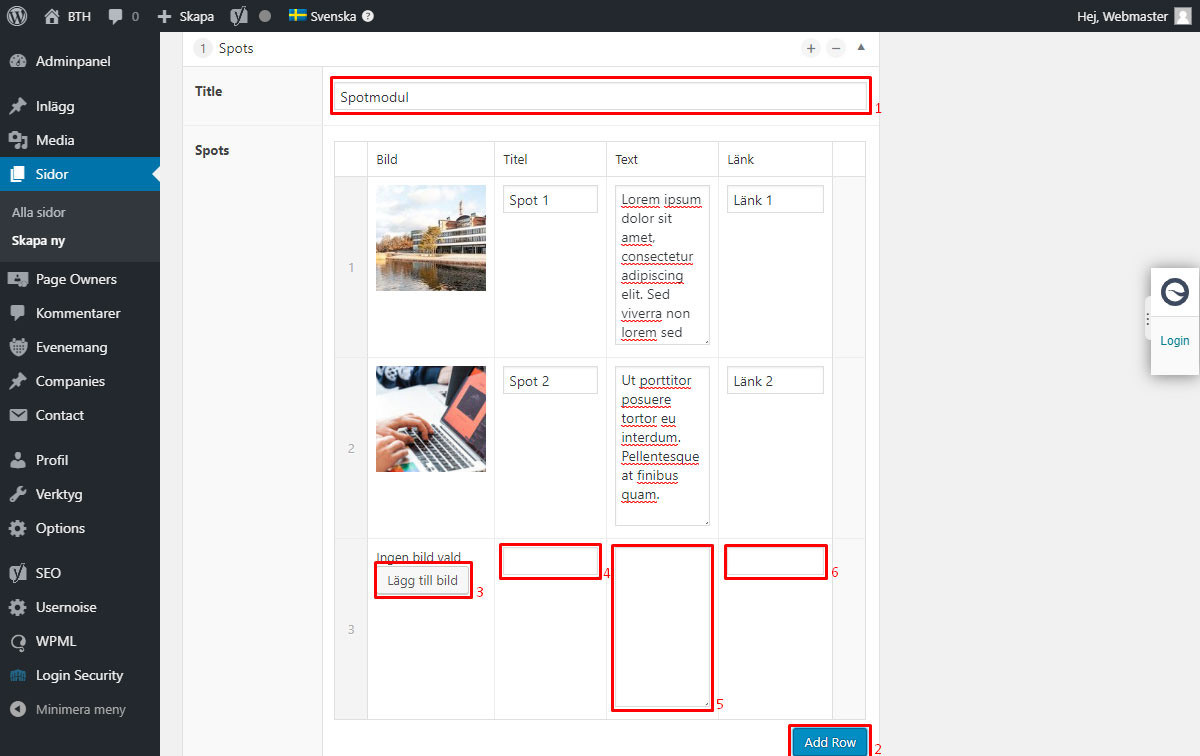The height and width of the screenshot is (756, 1200).
Task: Collapse the Spots layout panel arrow
Action: (861, 47)
